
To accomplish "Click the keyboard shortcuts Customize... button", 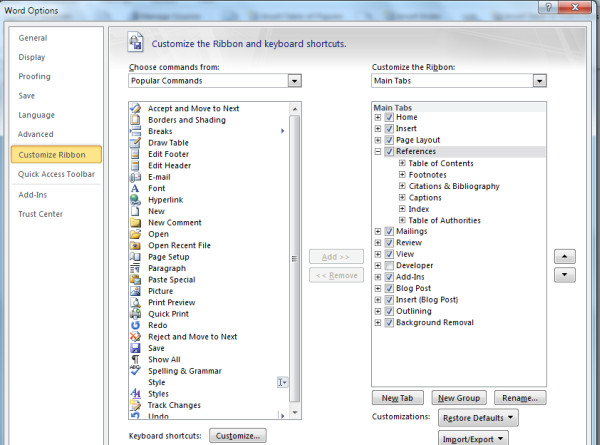I will click(x=238, y=436).
